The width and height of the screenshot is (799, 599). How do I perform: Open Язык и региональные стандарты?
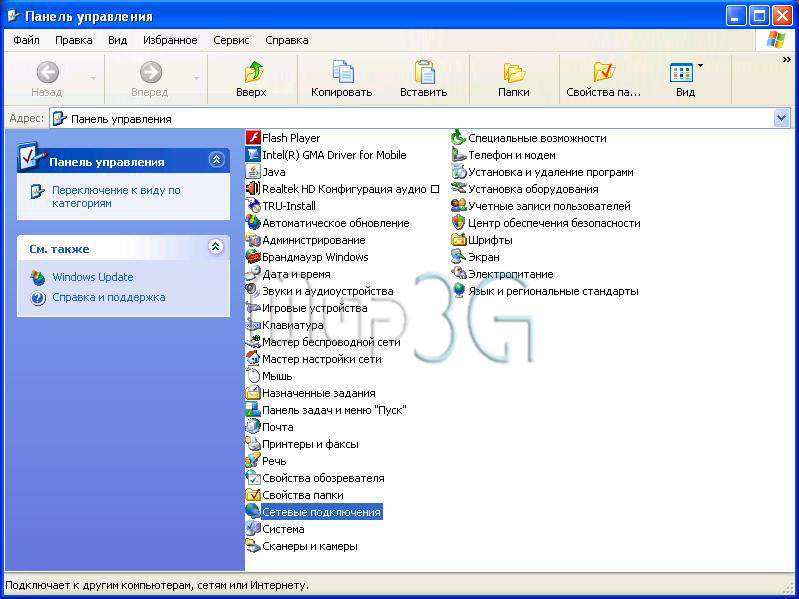pos(545,291)
